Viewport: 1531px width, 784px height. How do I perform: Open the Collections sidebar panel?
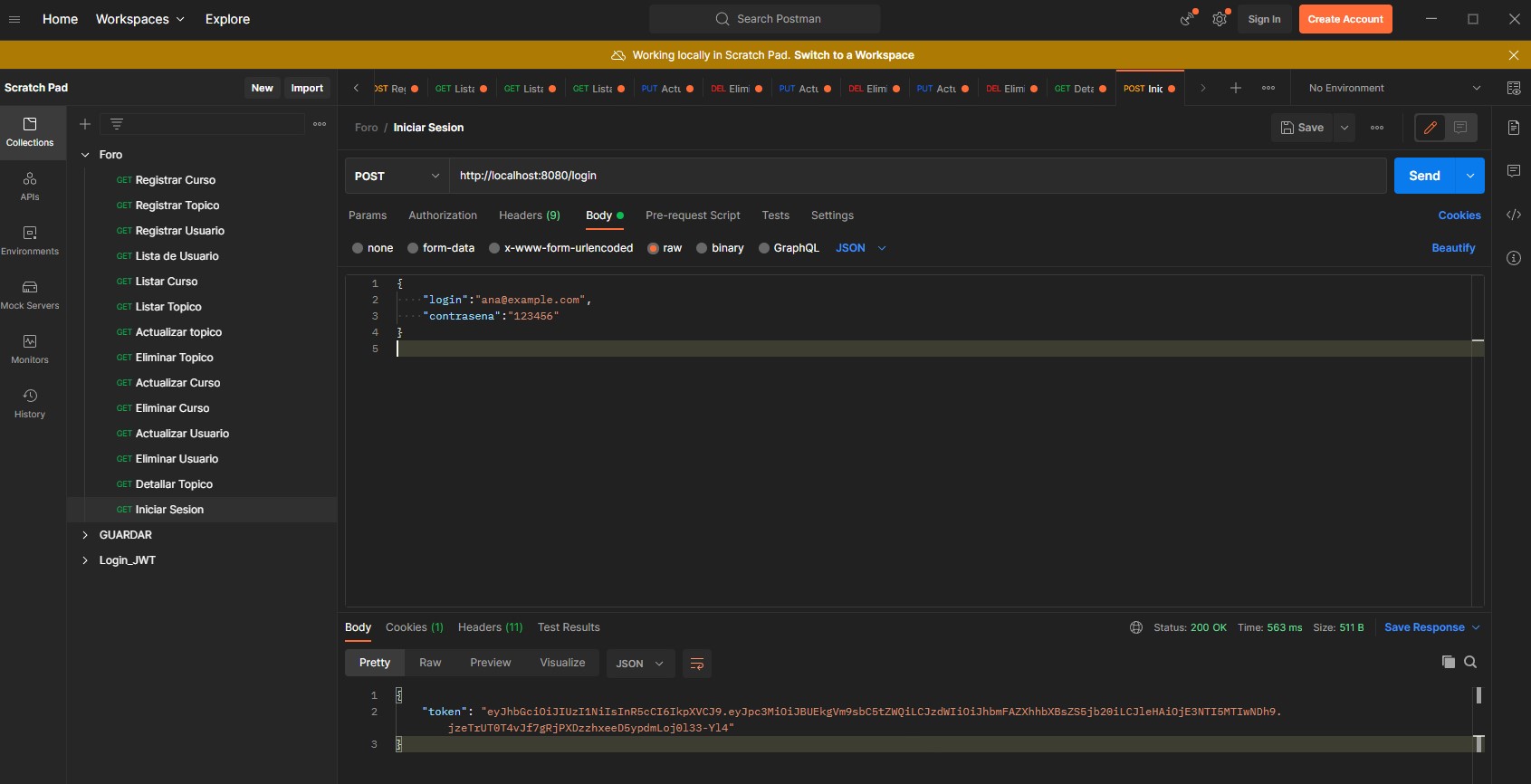(30, 132)
